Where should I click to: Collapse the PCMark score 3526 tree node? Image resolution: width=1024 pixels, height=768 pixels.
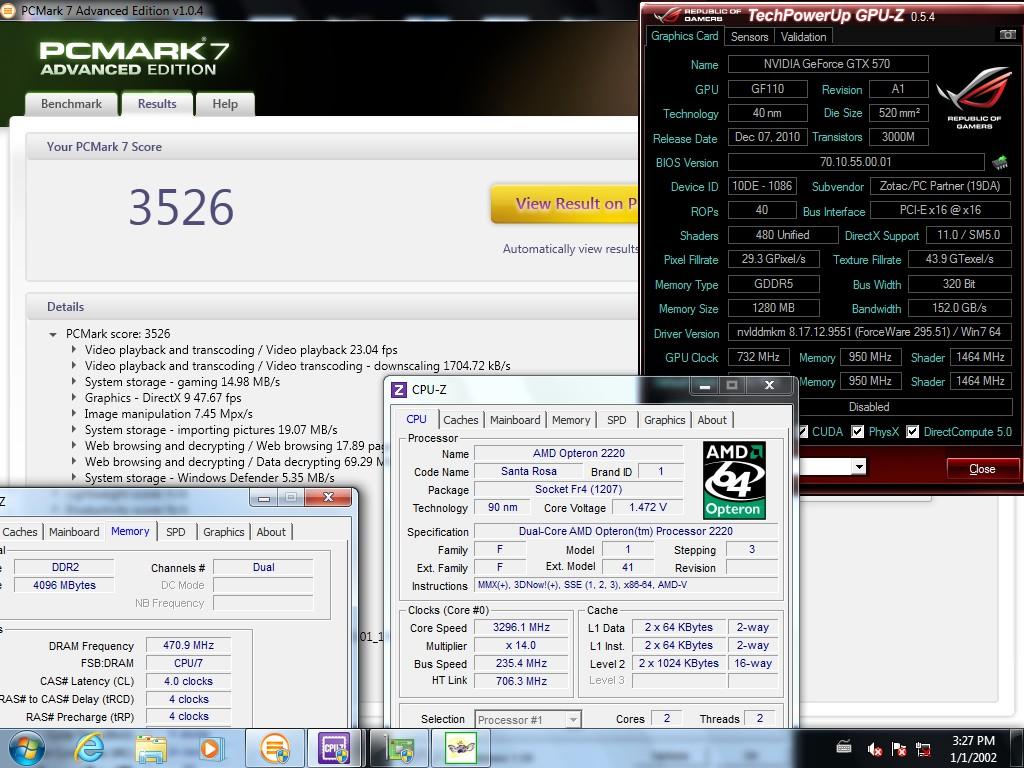(x=53, y=334)
